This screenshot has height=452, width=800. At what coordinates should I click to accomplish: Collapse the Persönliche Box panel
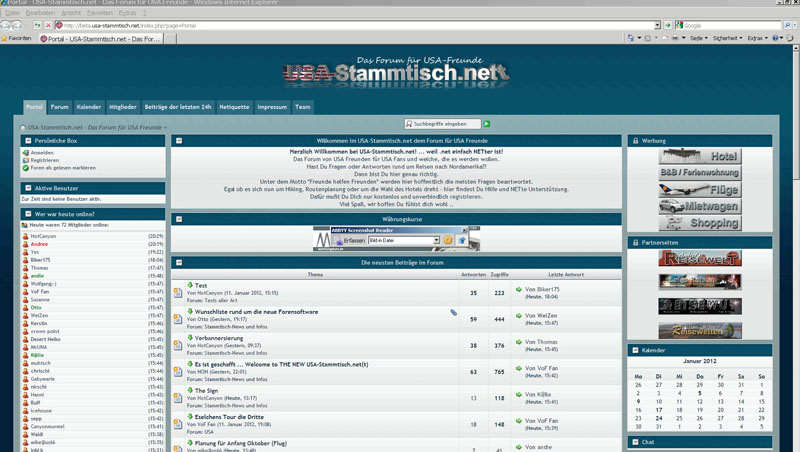coord(27,141)
